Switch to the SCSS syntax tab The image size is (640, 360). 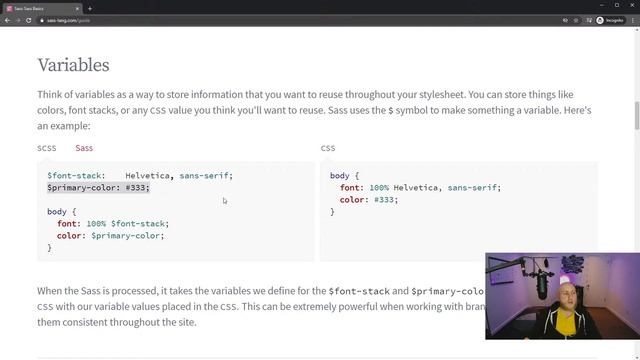pos(47,148)
